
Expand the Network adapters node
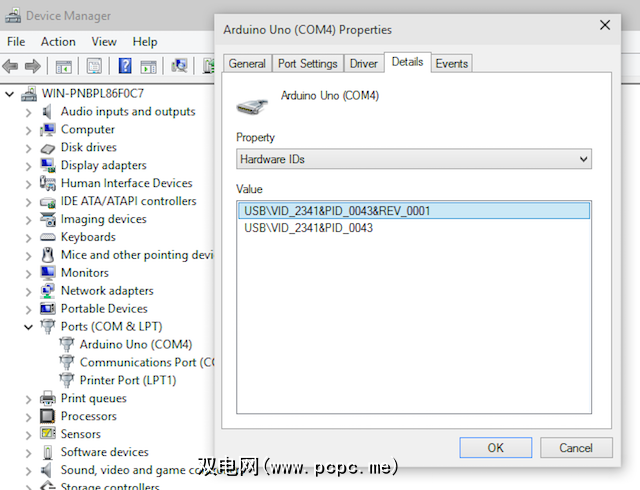click(x=28, y=292)
